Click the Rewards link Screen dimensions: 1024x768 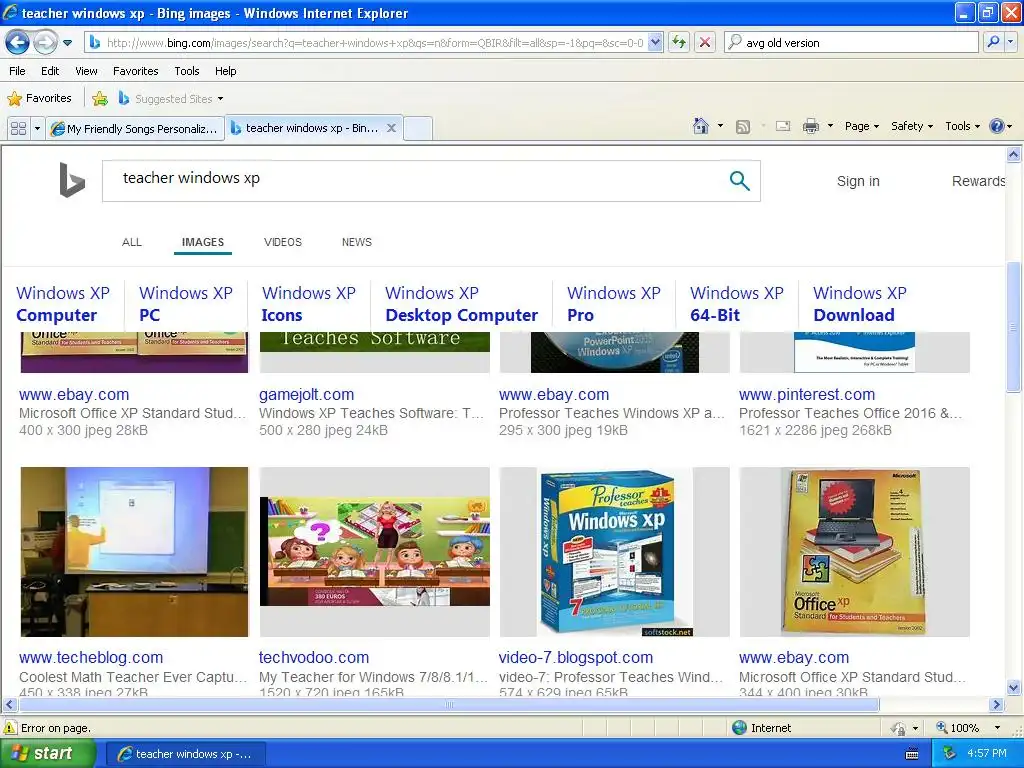click(x=978, y=181)
